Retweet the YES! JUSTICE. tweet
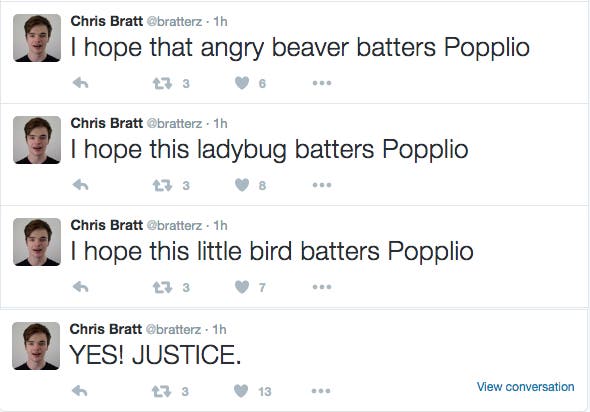This screenshot has height=412, width=590. coord(161,392)
